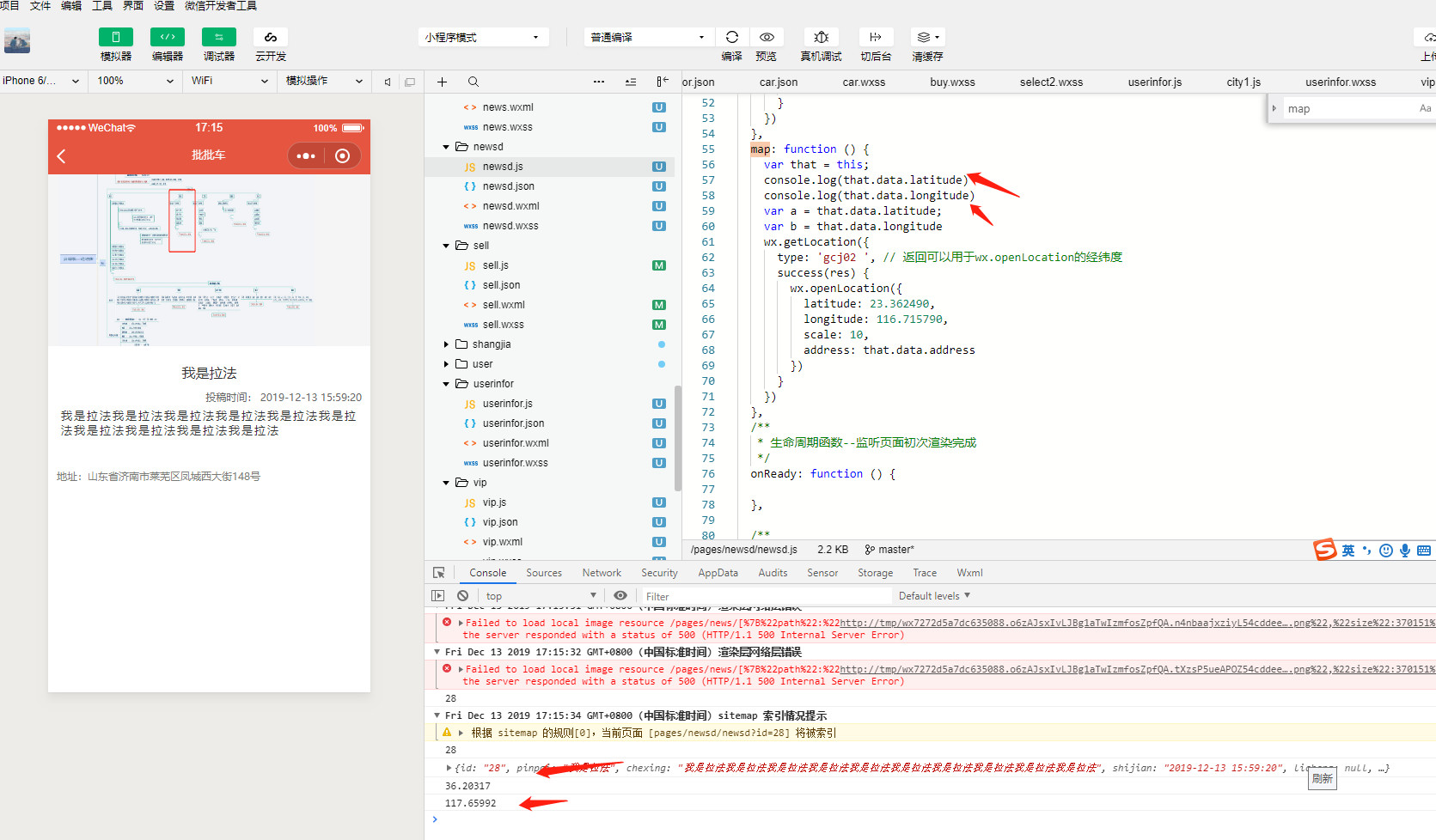Open the Wxml devtools tab
The width and height of the screenshot is (1436, 840).
coord(969,573)
